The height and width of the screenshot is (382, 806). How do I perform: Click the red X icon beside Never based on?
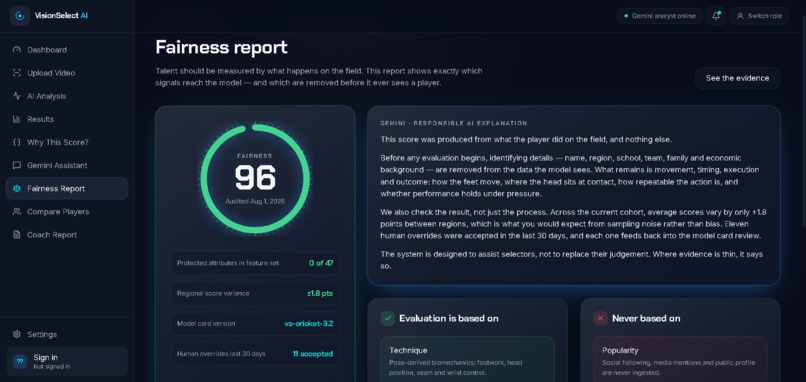pyautogui.click(x=600, y=318)
